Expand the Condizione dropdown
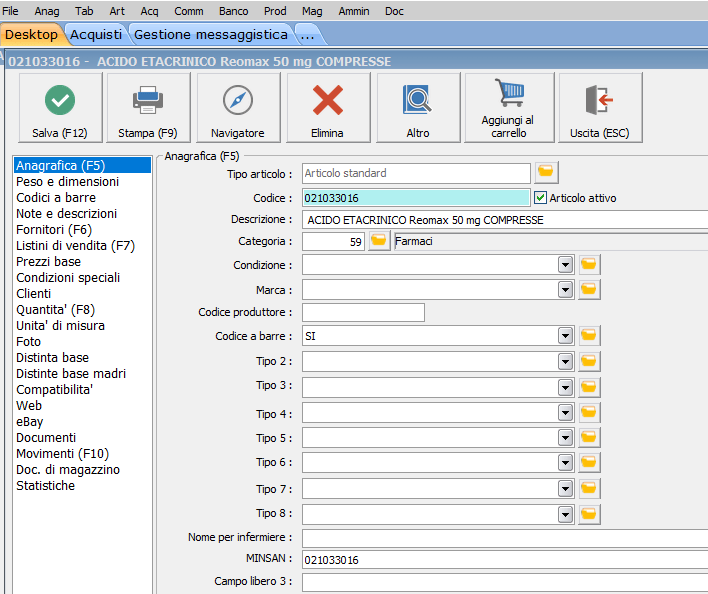This screenshot has width=708, height=594. (x=565, y=265)
